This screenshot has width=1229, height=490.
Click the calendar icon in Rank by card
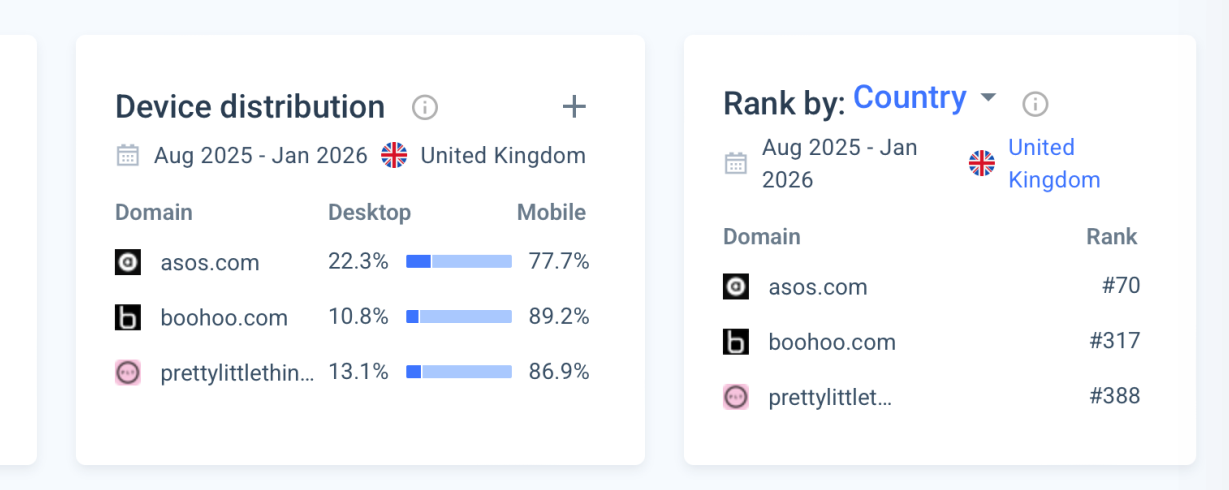point(736,163)
